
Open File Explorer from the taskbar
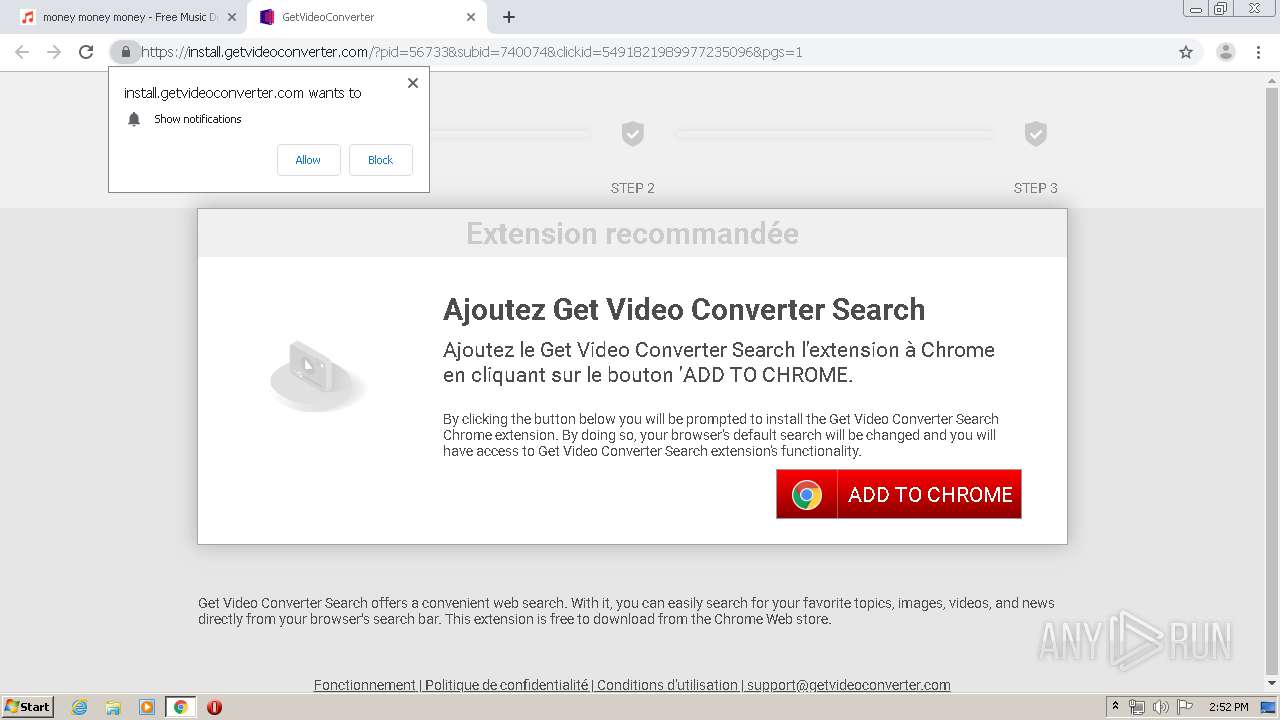[113, 707]
